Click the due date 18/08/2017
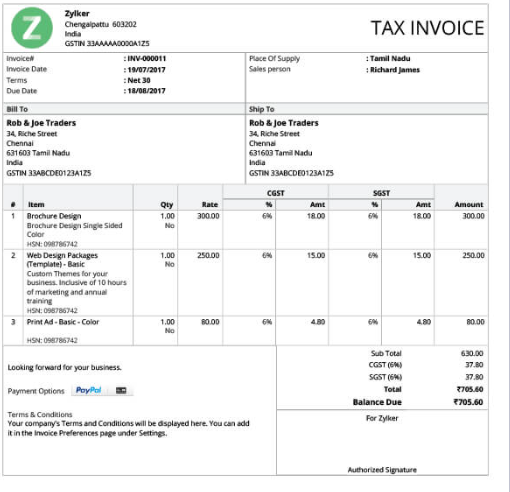510x492 pixels. [146, 91]
